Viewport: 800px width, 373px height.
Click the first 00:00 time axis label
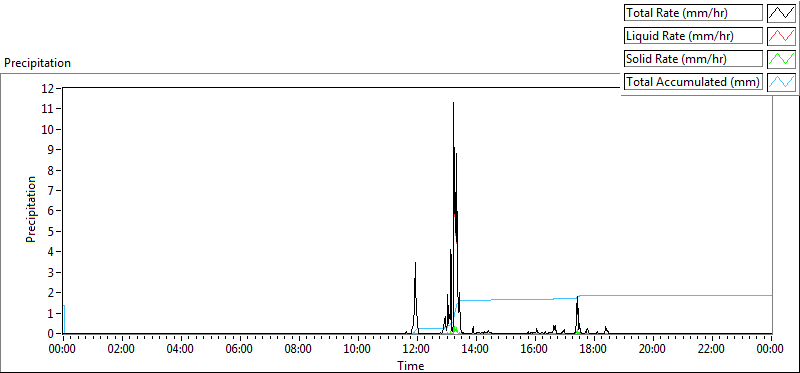pyautogui.click(x=63, y=349)
